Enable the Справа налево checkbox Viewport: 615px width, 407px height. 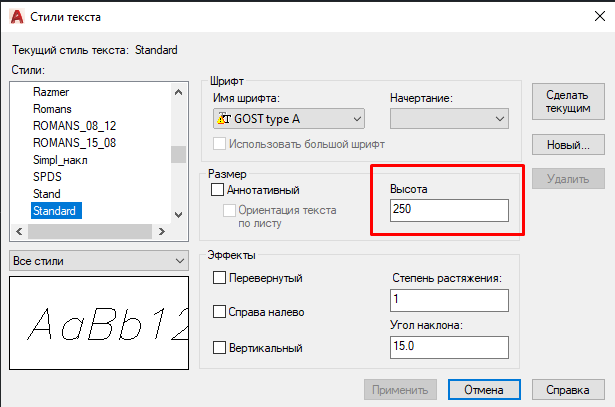221,312
